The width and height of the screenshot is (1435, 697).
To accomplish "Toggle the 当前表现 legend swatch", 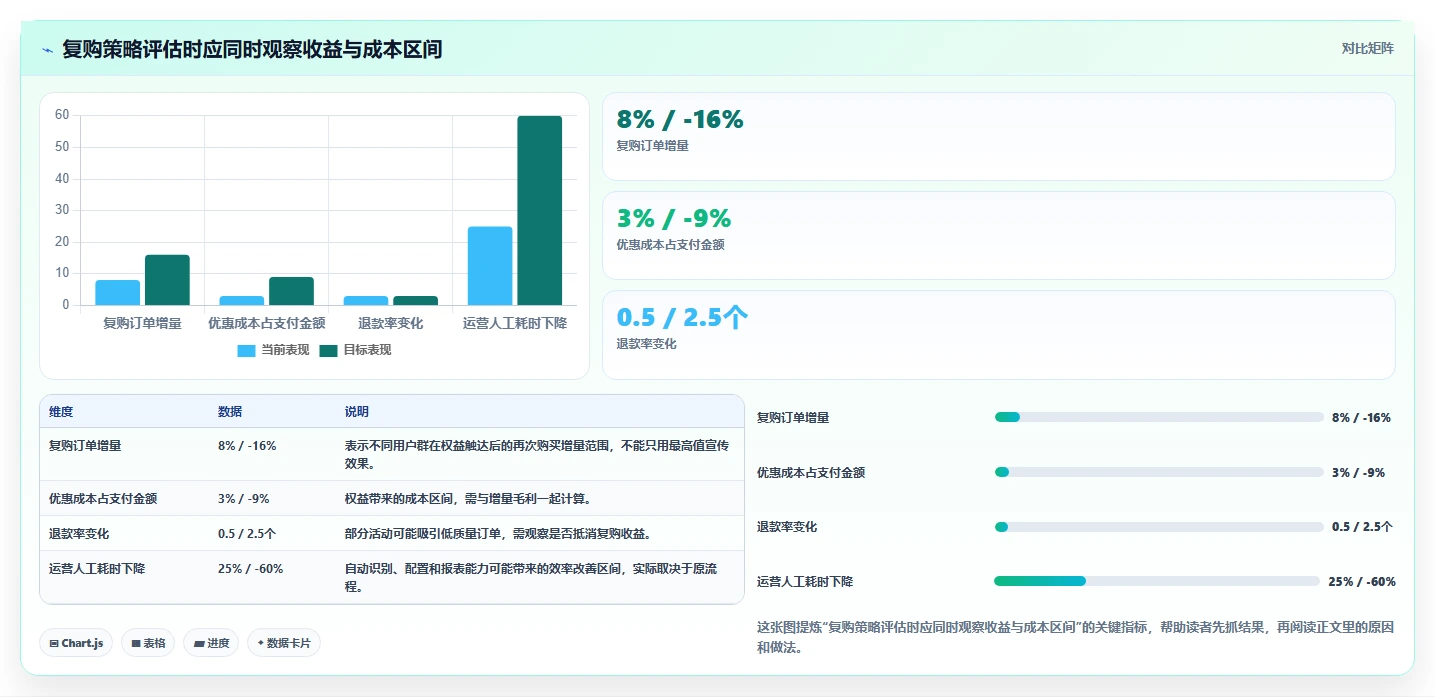I will click(x=247, y=350).
